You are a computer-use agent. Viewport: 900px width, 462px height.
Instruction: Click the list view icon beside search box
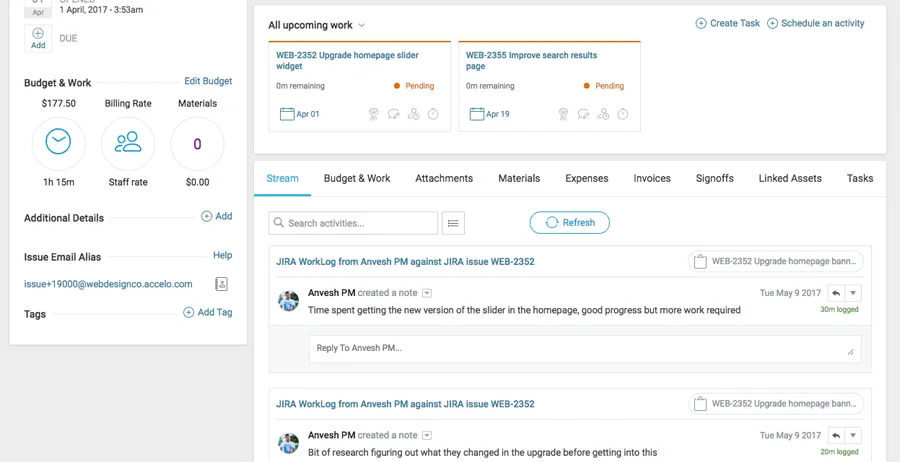[453, 223]
